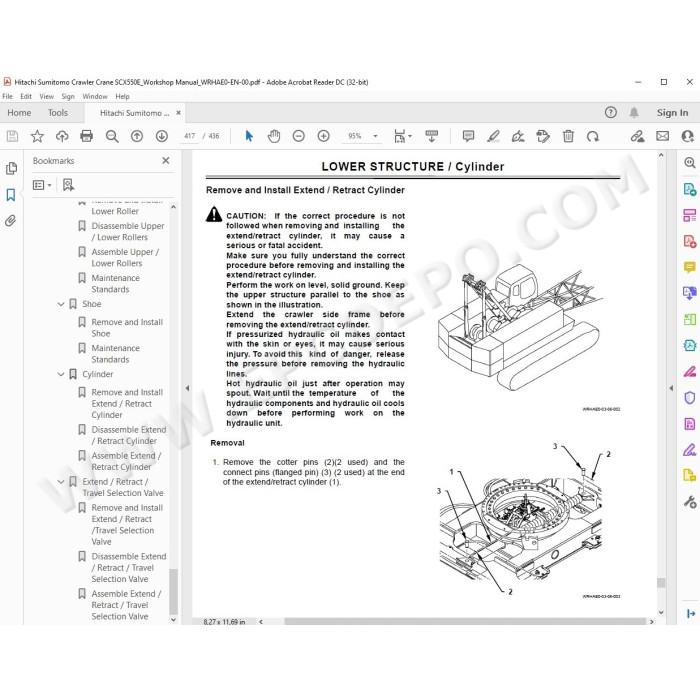
Task: Click the horizontal scrollbar at bottom
Action: (x=465, y=621)
